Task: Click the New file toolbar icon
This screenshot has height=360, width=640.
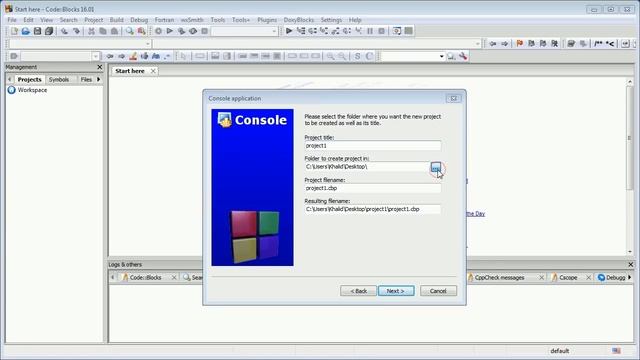Action: [x=14, y=31]
